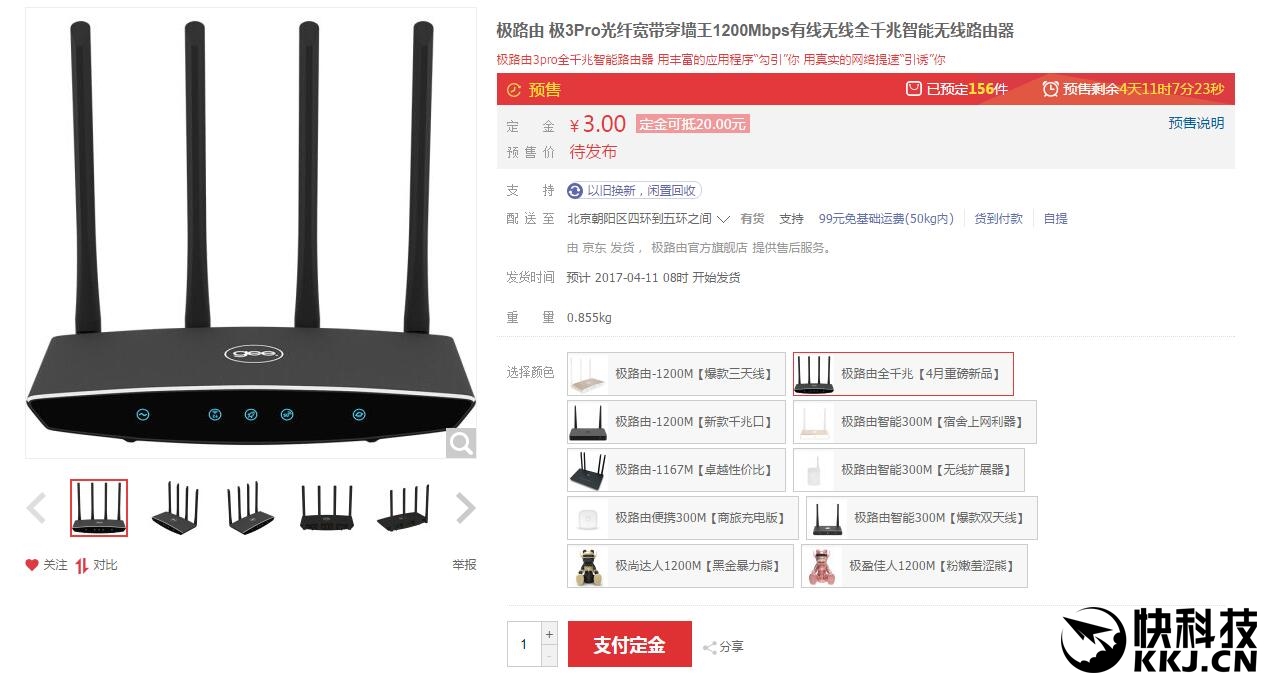Image resolution: width=1267 pixels, height=683 pixels.
Task: Select the second router thumbnail image
Action: [174, 508]
